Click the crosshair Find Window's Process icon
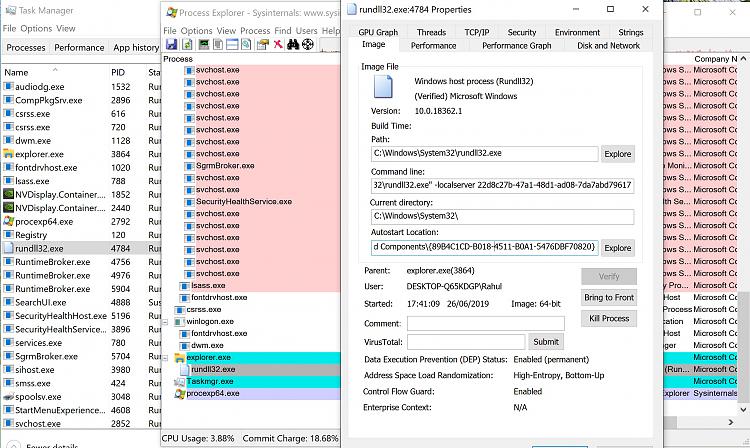 pos(308,44)
